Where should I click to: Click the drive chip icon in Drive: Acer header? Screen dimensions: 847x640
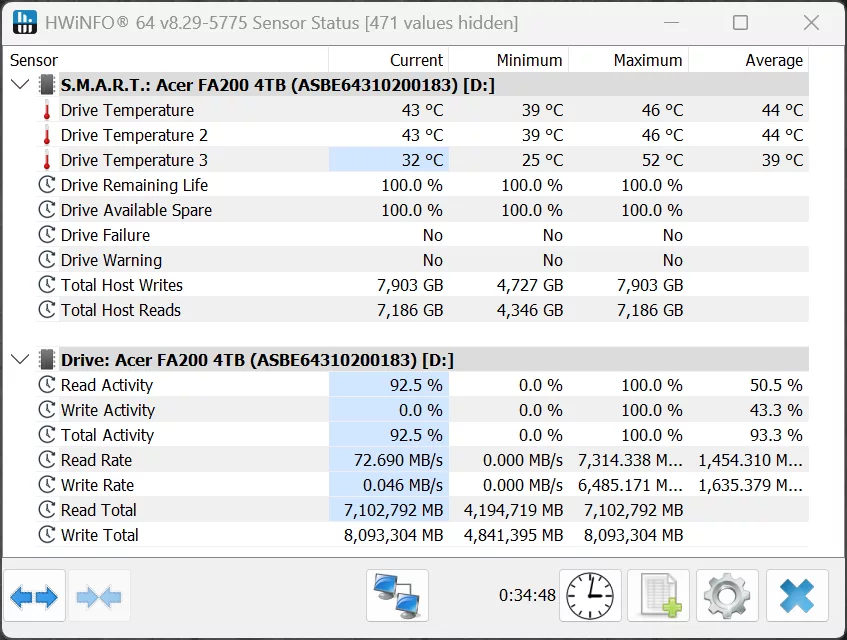[47, 360]
